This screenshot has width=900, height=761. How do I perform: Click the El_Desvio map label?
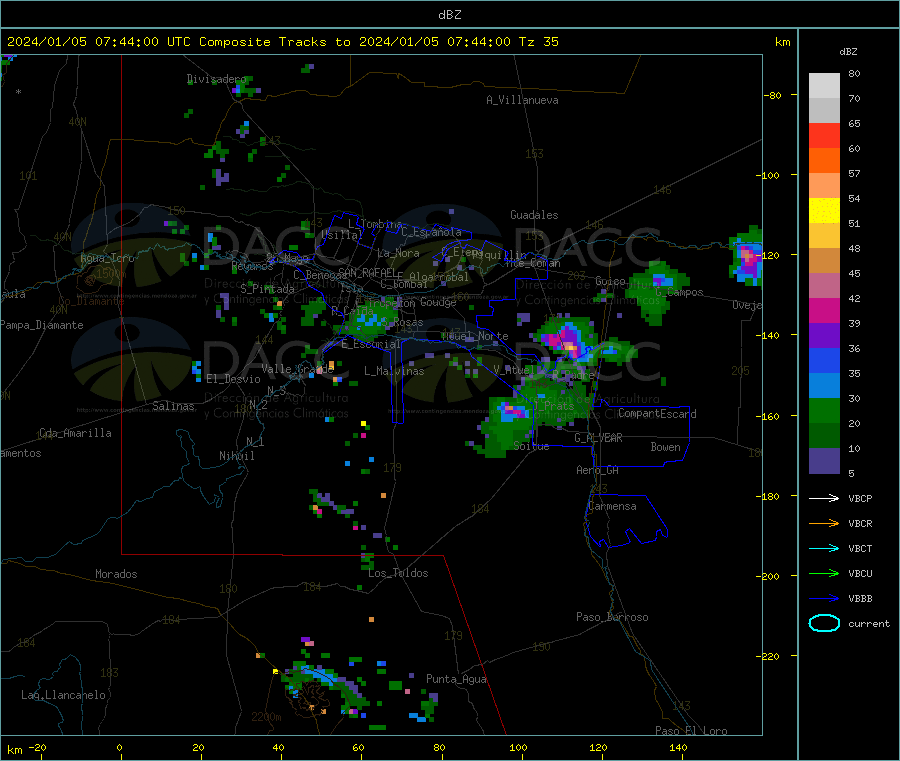[233, 379]
